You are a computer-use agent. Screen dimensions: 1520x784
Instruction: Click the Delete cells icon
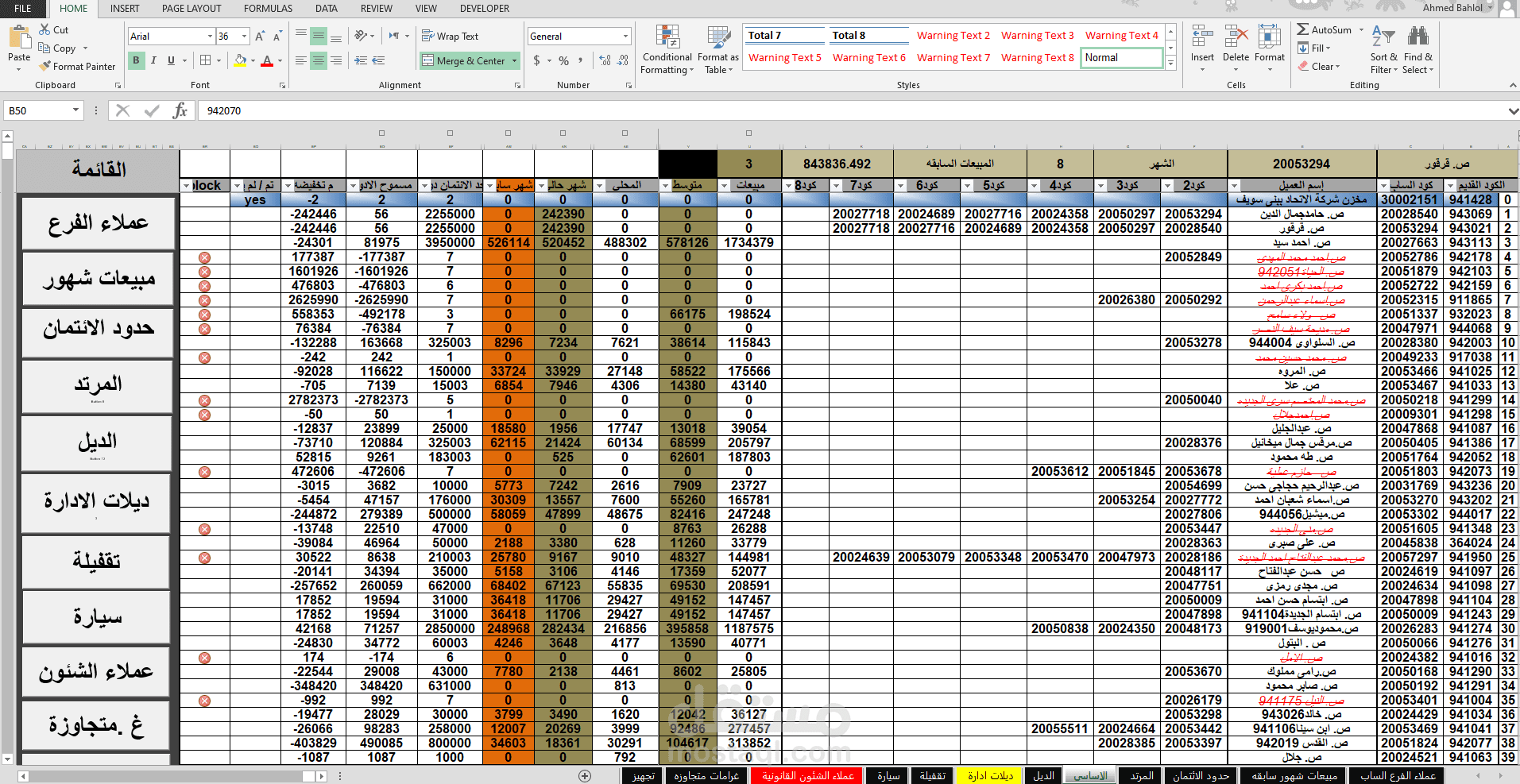[1236, 37]
